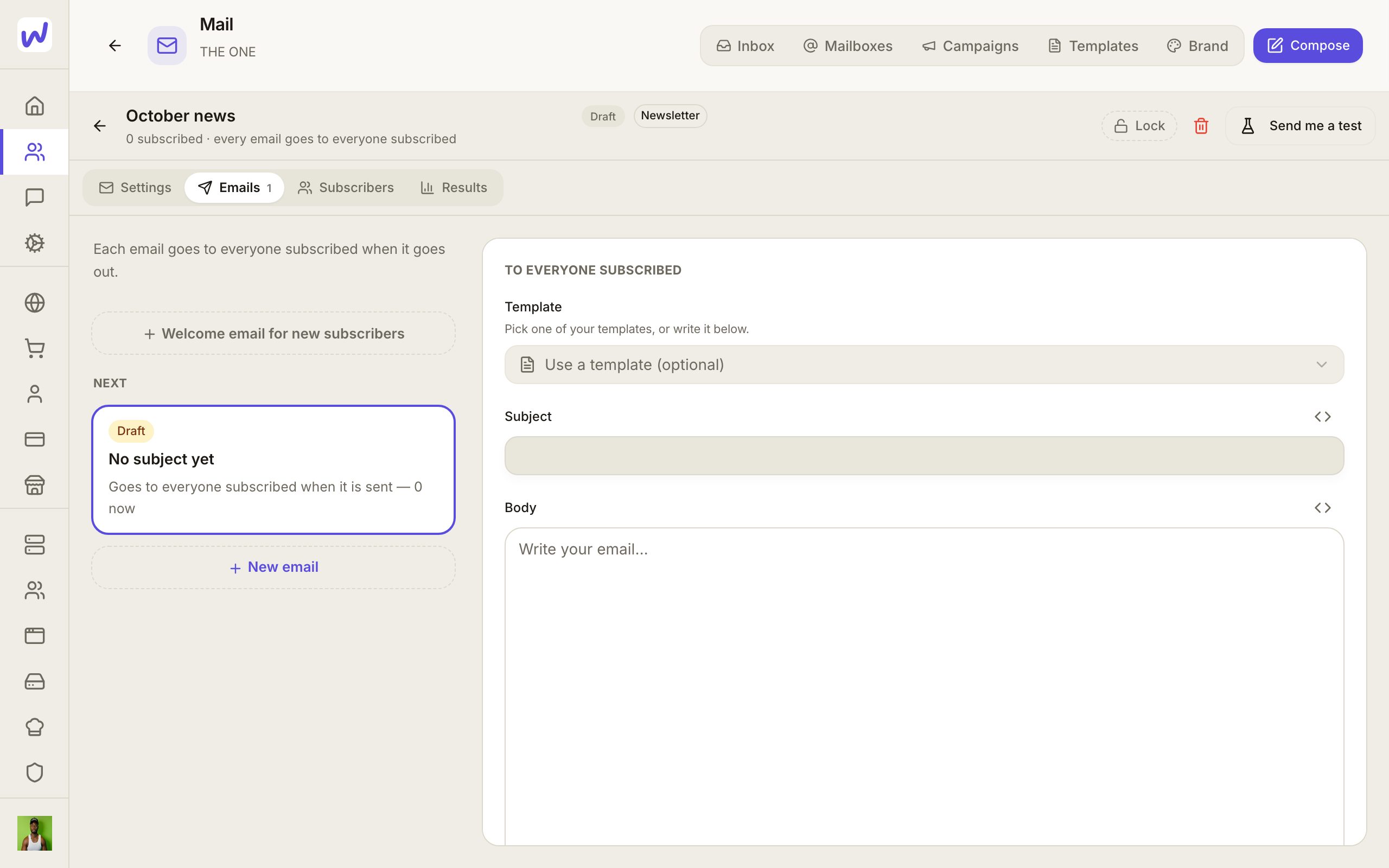The height and width of the screenshot is (868, 1389).
Task: Click into the Write your email body
Action: (x=924, y=686)
